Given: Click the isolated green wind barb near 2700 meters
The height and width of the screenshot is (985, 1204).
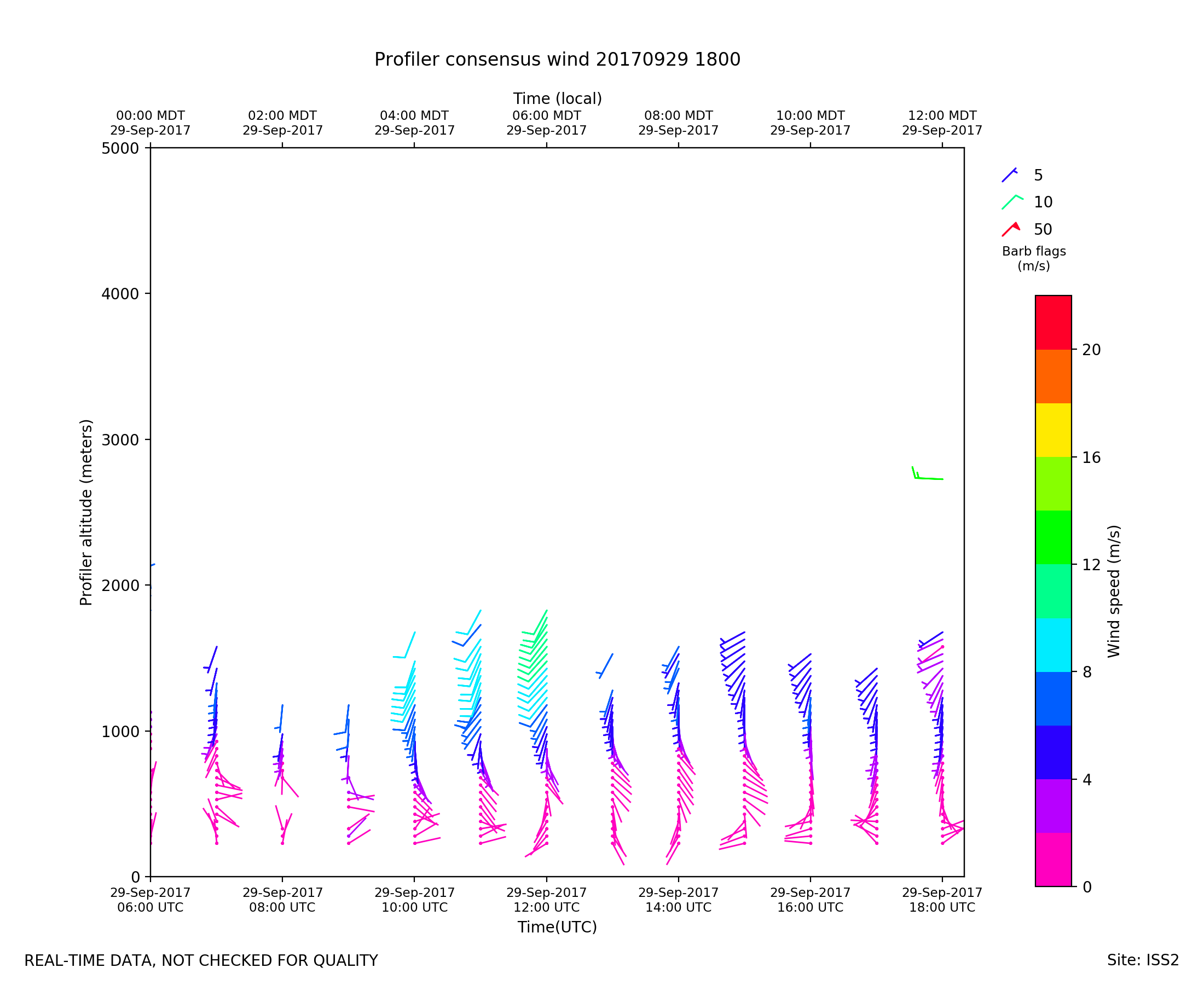Looking at the screenshot, I should tap(928, 478).
